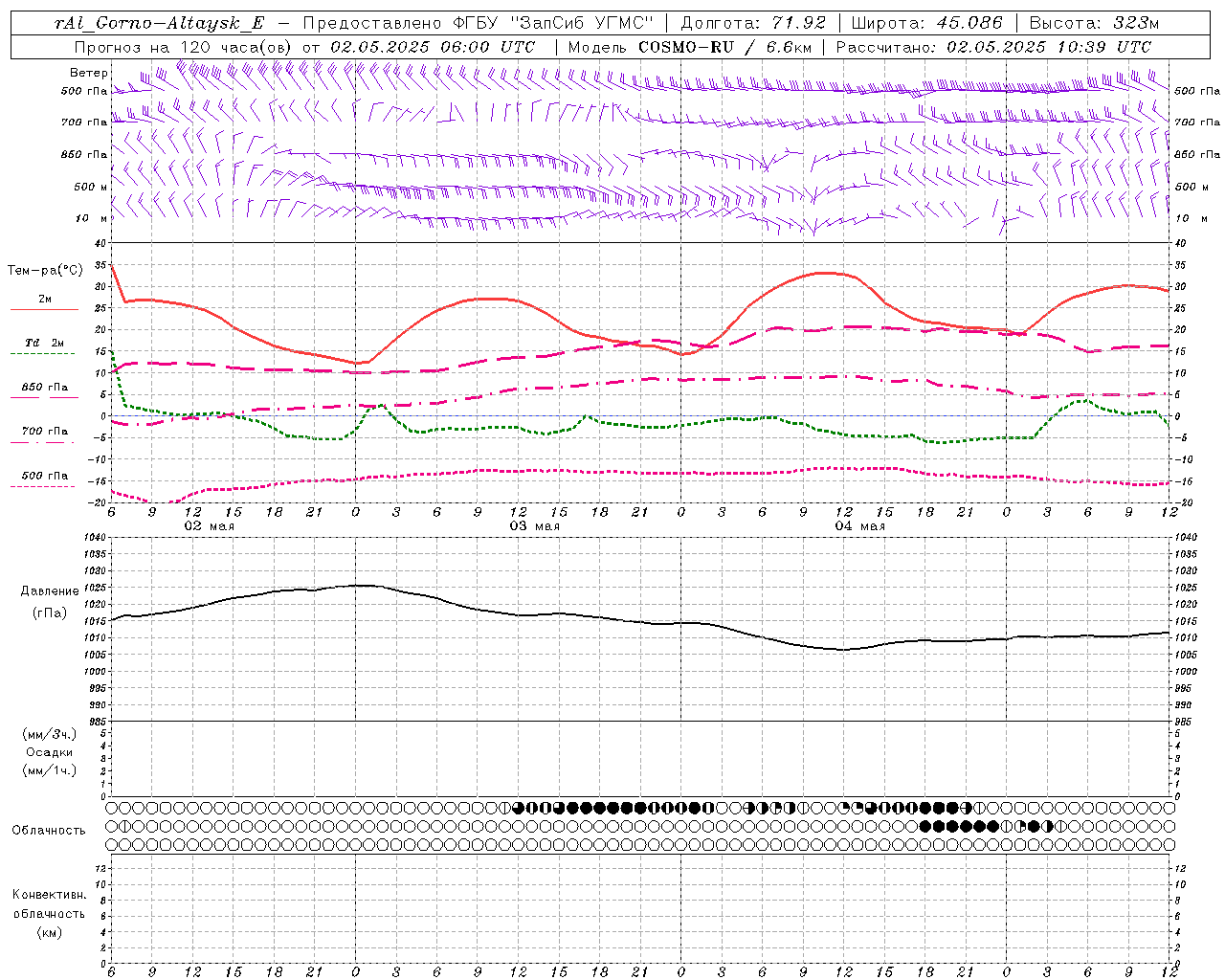
Task: Click the right-side 700 гПа wind label
Action: [x=1197, y=122]
